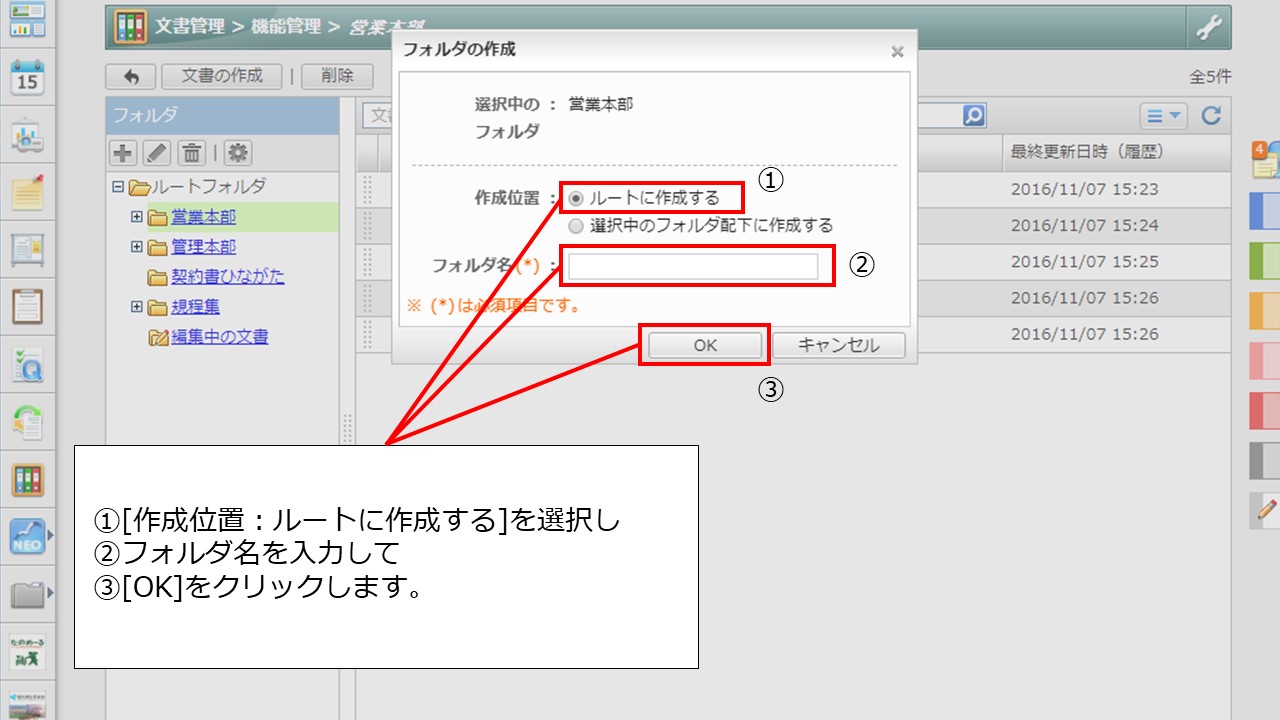The width and height of the screenshot is (1280, 720).
Task: Open the portal icon atop the left sidebar
Action: 27,20
